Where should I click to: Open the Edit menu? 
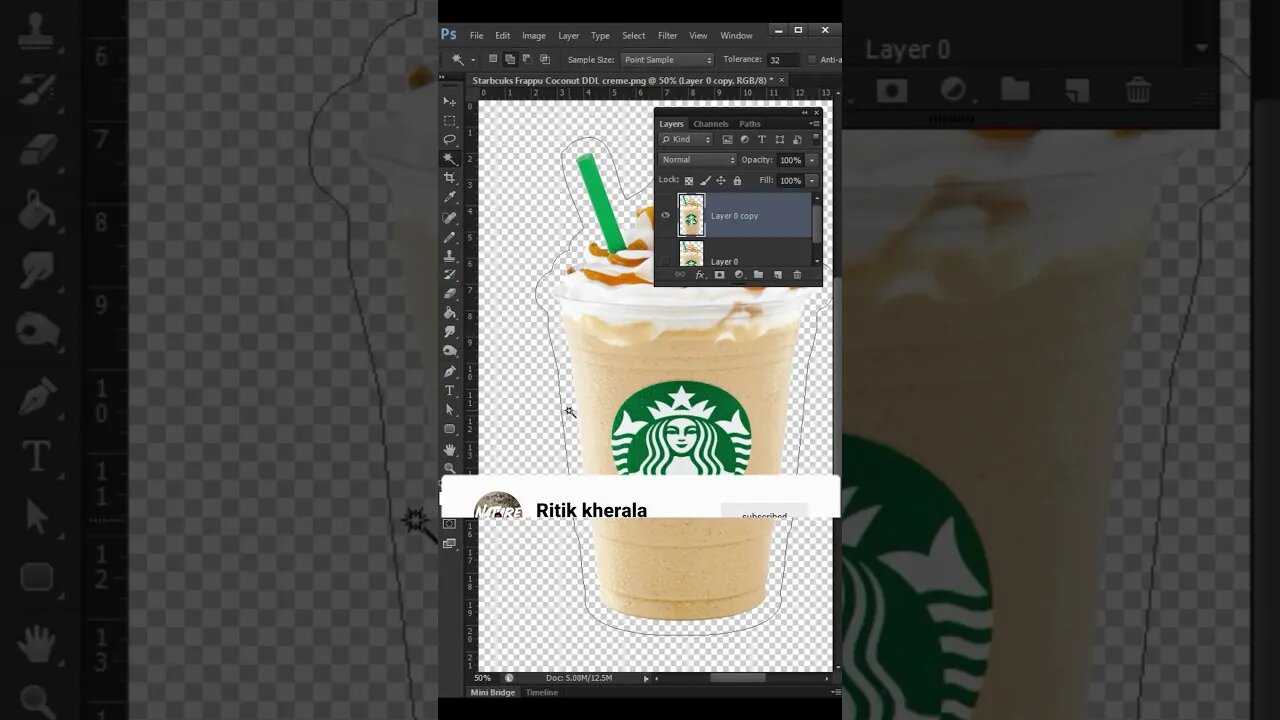click(x=502, y=35)
